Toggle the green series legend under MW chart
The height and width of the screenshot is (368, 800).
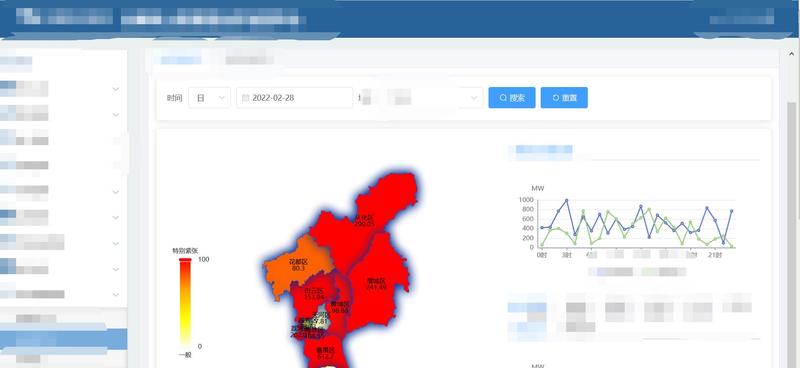tap(663, 272)
